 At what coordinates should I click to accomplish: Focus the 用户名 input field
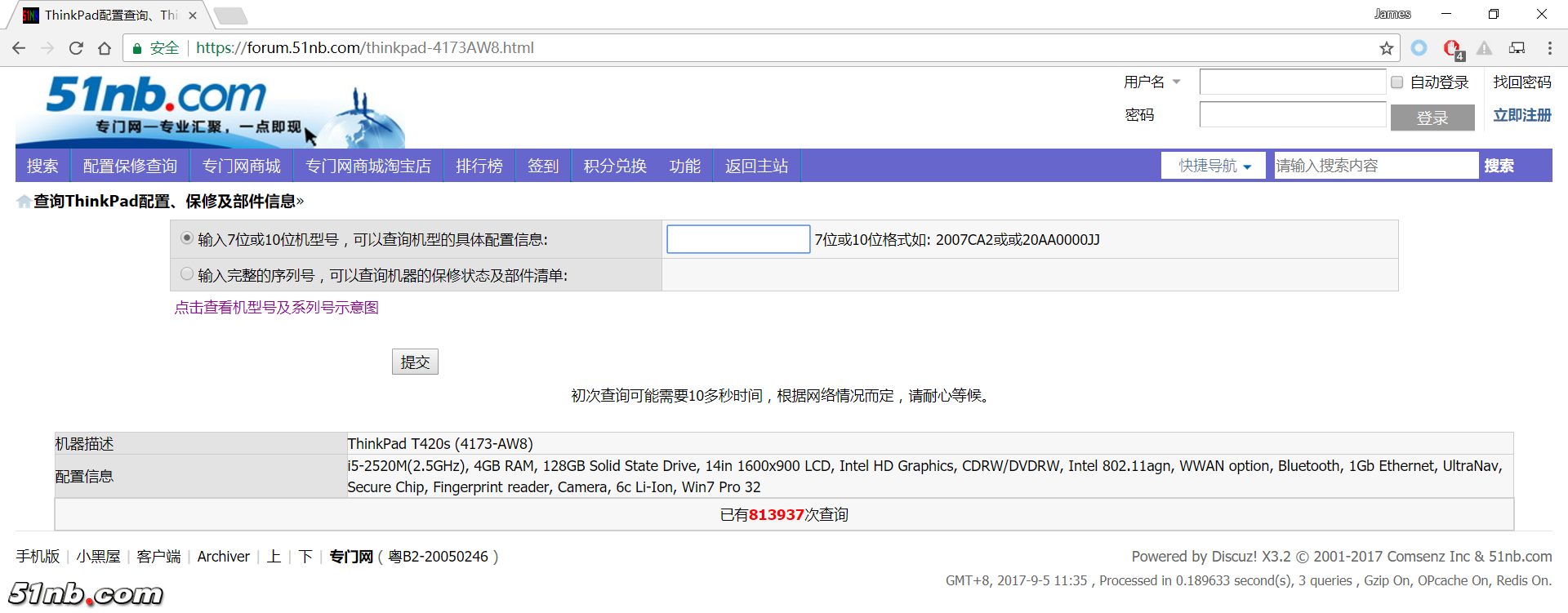(1293, 82)
